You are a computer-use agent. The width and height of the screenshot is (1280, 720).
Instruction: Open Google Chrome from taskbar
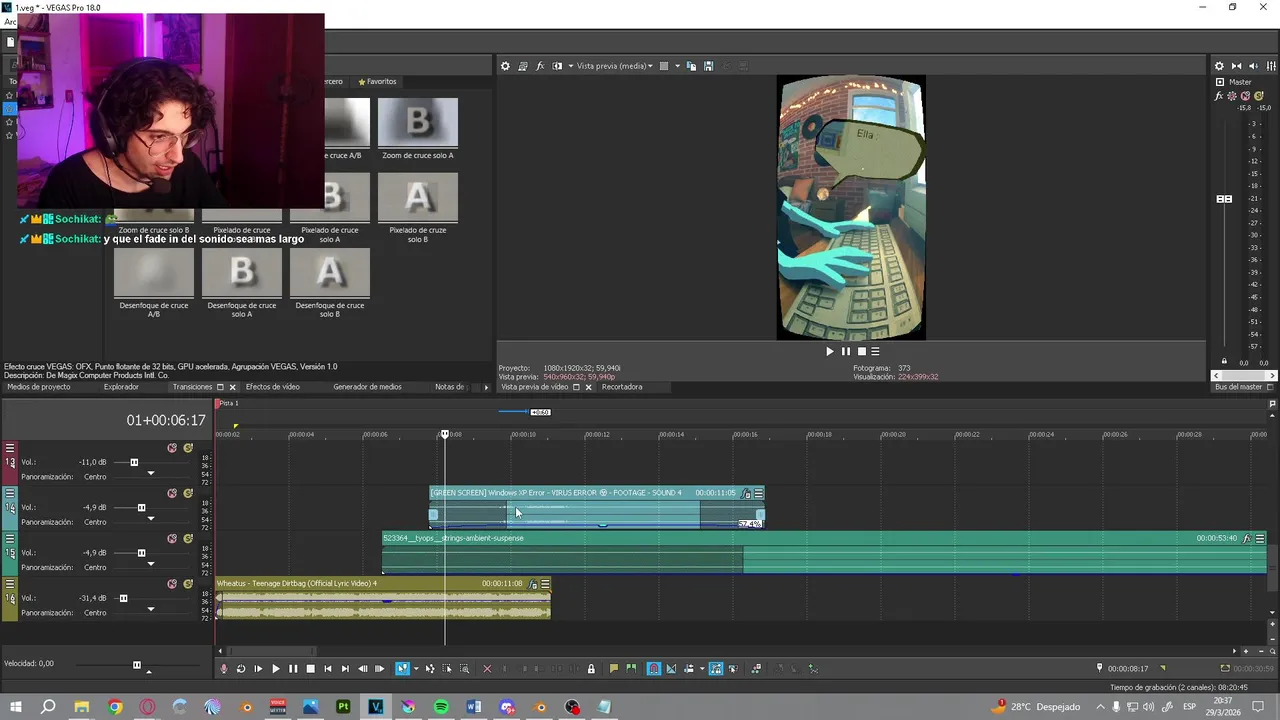pos(115,707)
